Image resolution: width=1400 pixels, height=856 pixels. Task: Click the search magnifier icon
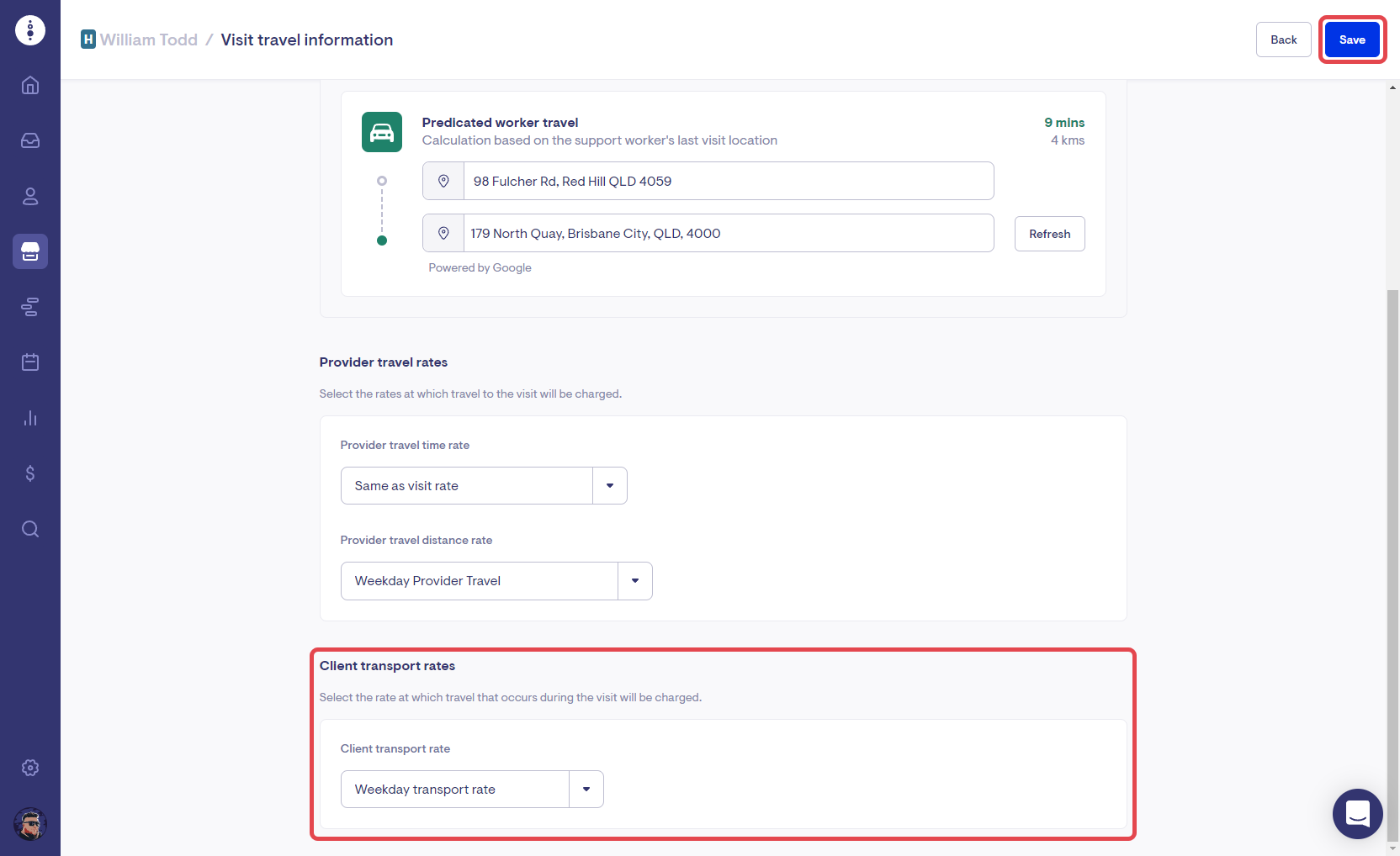[30, 529]
